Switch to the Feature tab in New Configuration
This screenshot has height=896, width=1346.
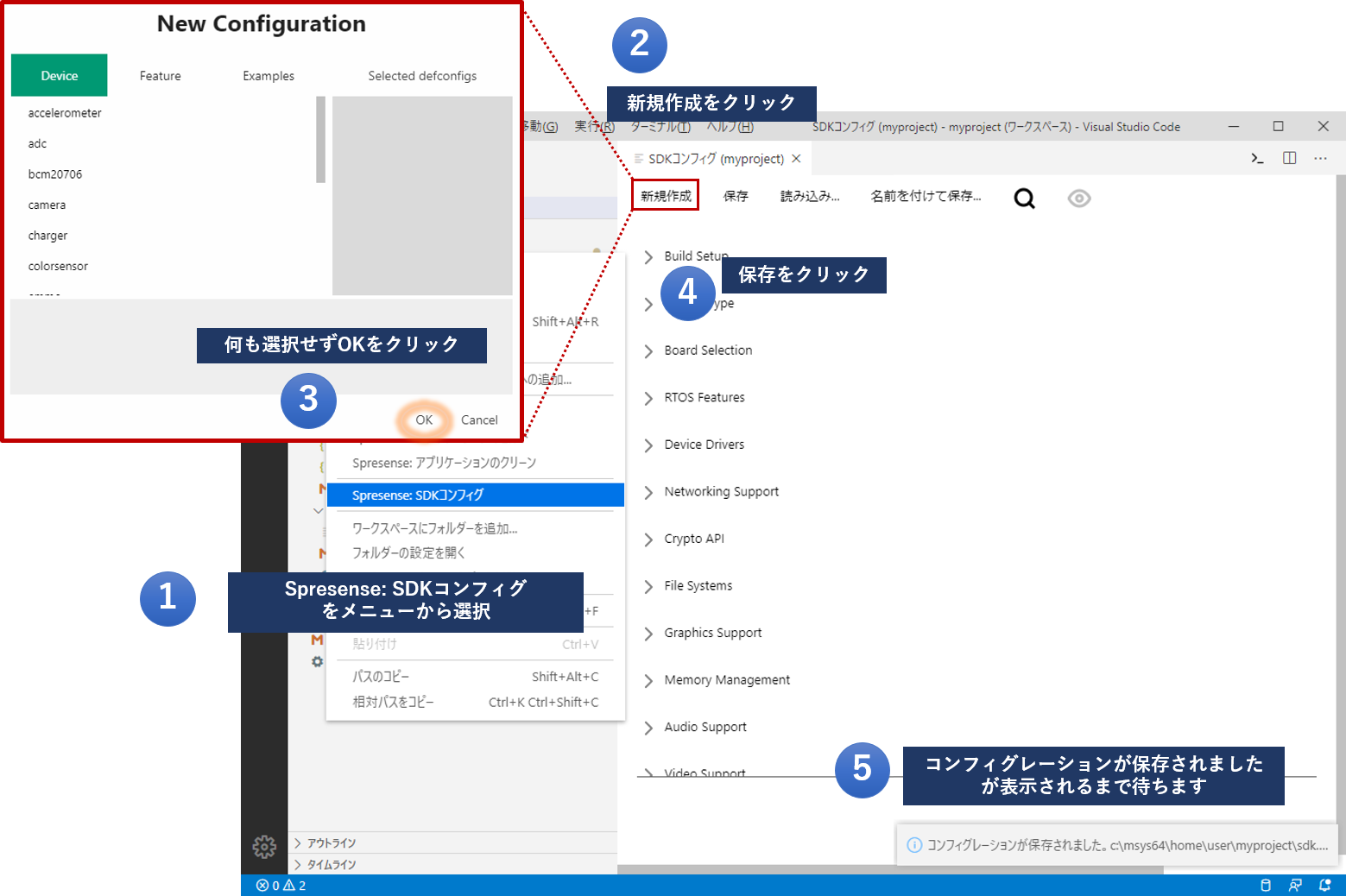(x=161, y=76)
